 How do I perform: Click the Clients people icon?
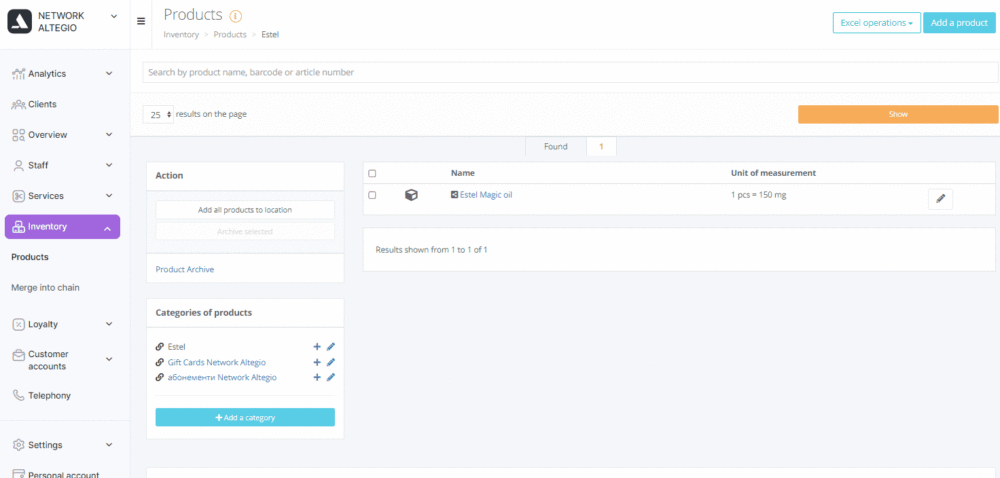(18, 105)
